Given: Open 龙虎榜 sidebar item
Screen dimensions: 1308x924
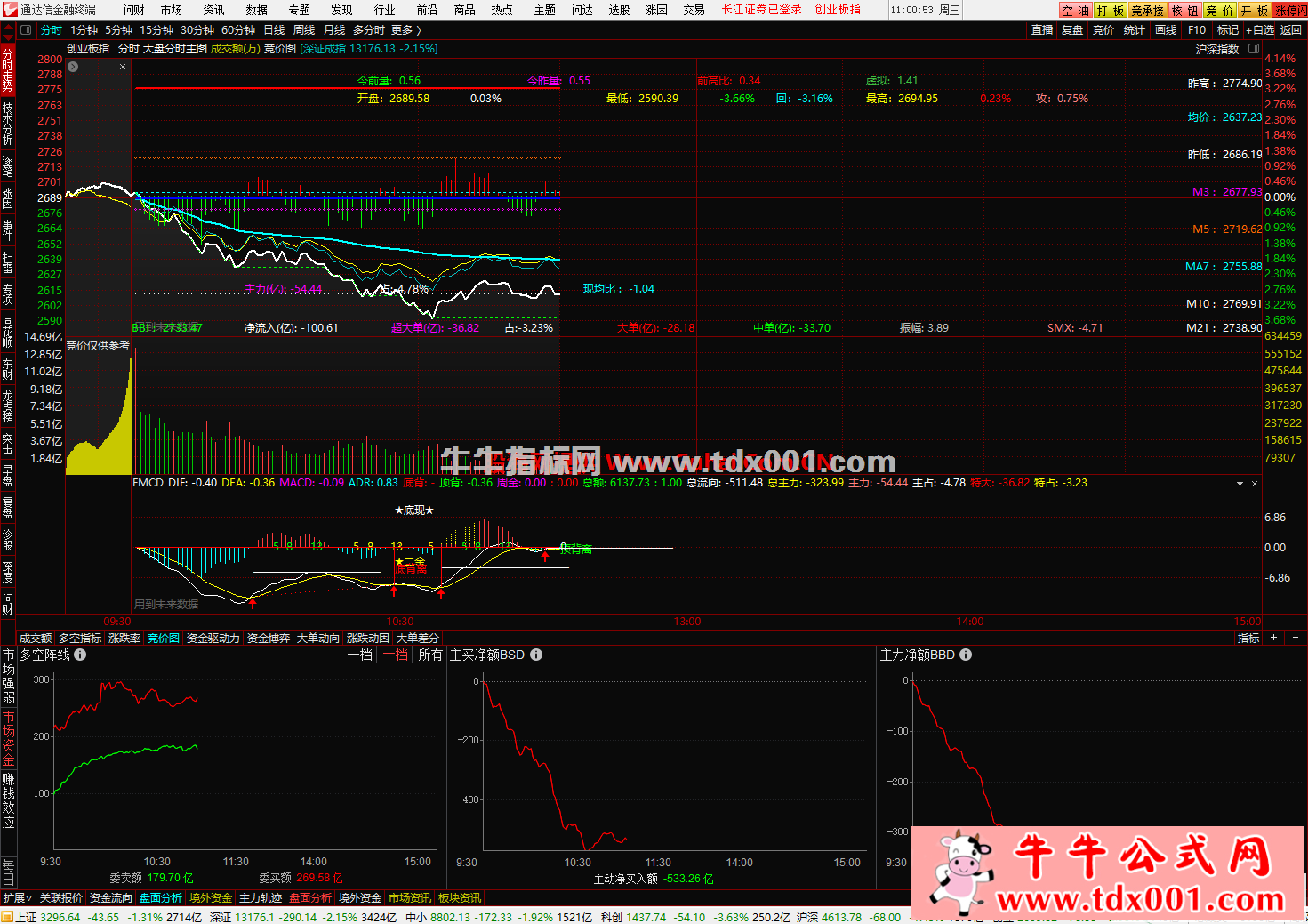Looking at the screenshot, I should click(x=8, y=406).
